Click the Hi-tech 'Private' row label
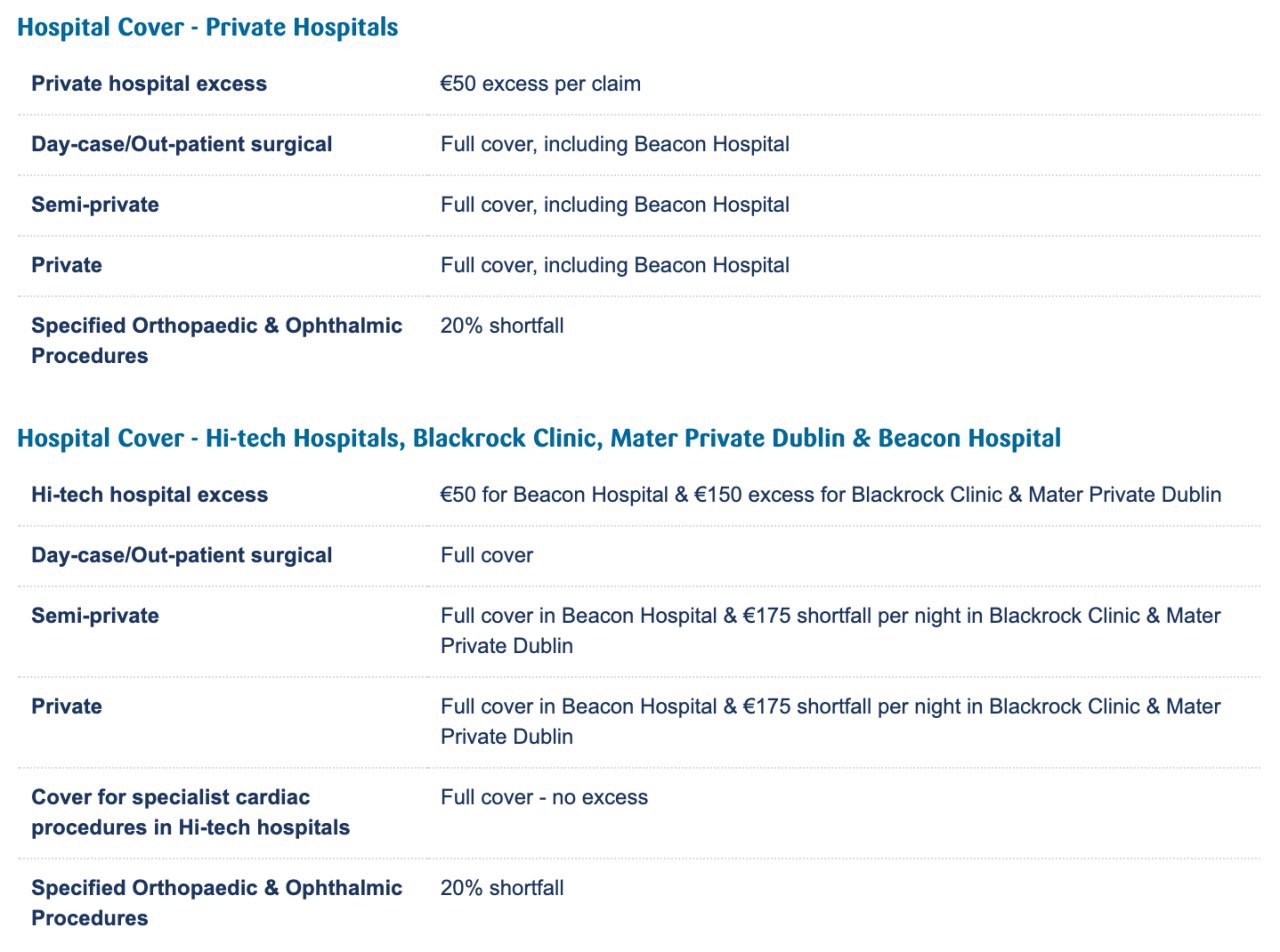The image size is (1280, 952). click(x=66, y=706)
